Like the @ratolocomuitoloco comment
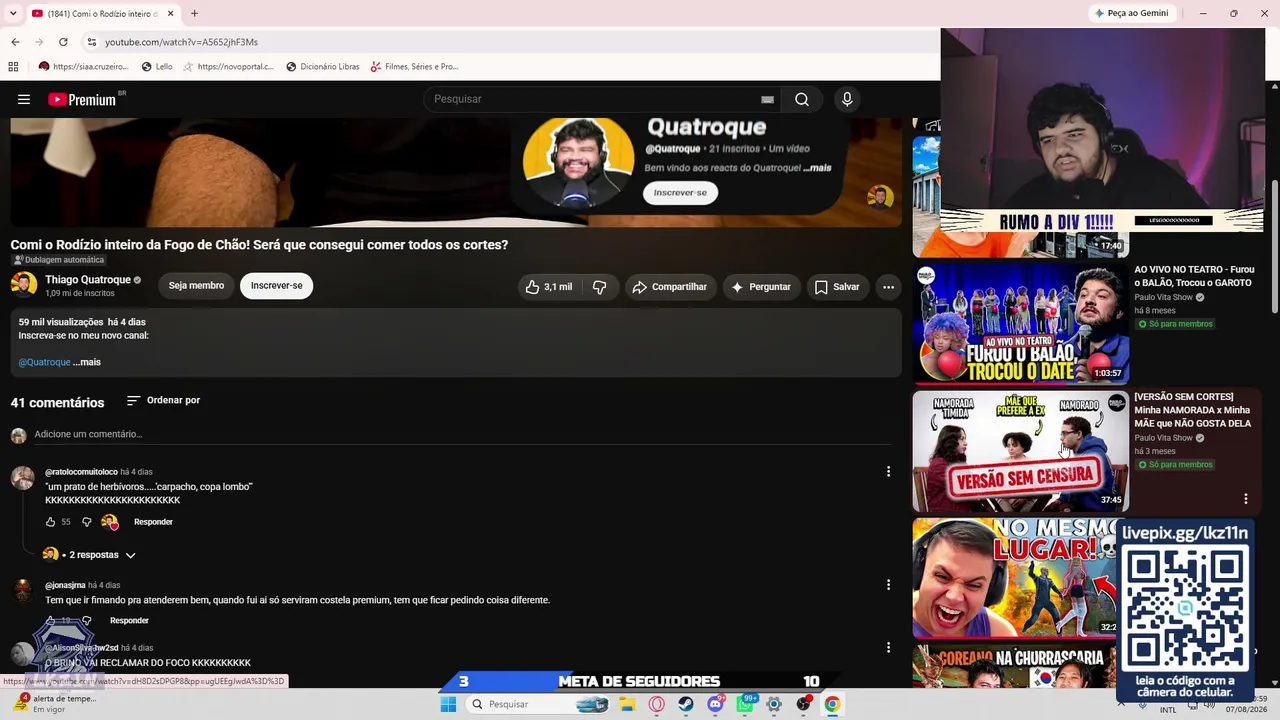This screenshot has width=1280, height=720. coord(50,522)
